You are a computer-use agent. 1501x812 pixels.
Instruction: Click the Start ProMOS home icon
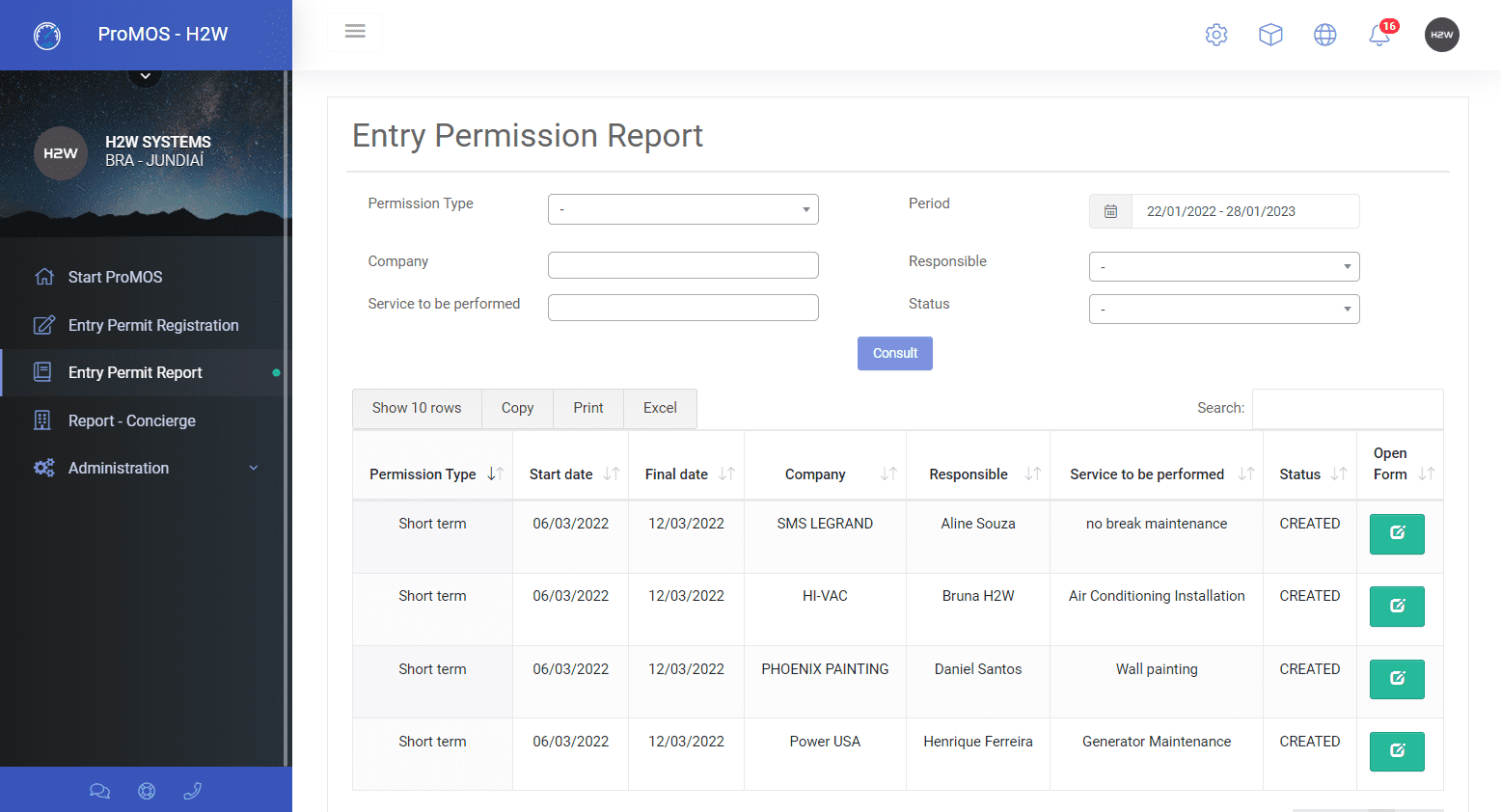tap(44, 277)
